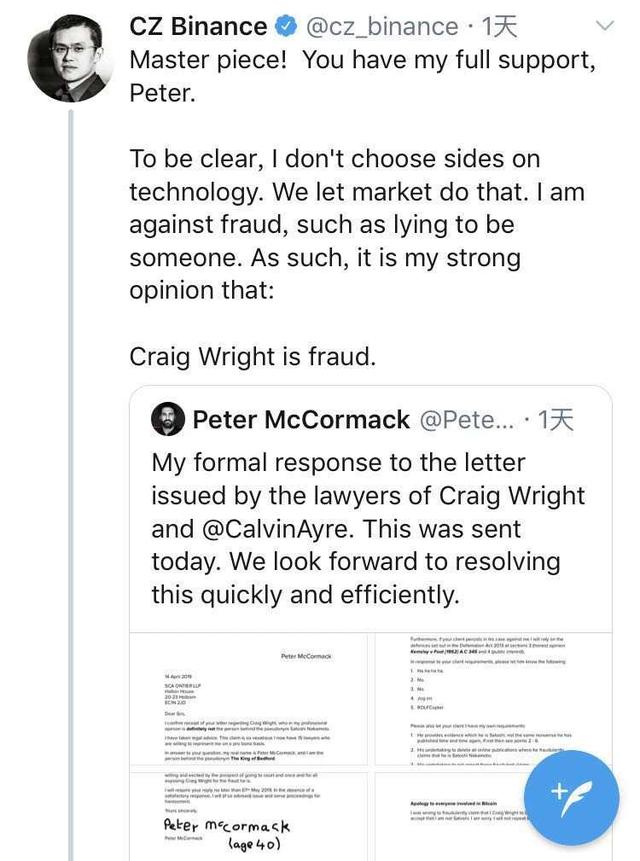Open the 'Apology to everyone' image
Viewport: 640px width, 861px height.
pos(470,814)
